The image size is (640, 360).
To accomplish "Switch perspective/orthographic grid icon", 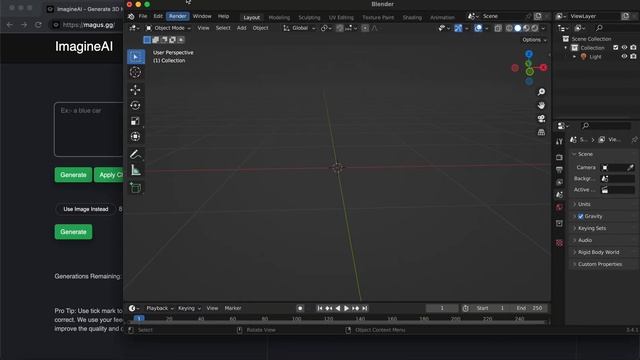I will 541,132.
